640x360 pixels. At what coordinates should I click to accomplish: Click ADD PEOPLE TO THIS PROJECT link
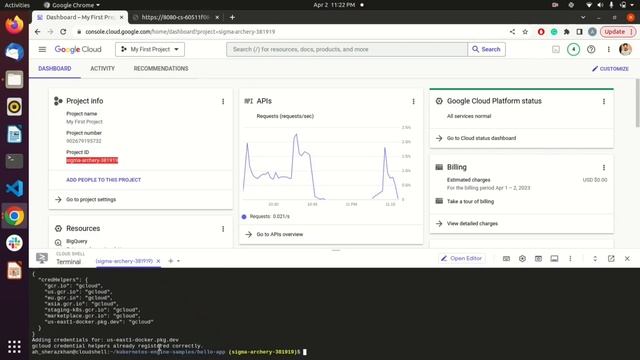point(103,180)
